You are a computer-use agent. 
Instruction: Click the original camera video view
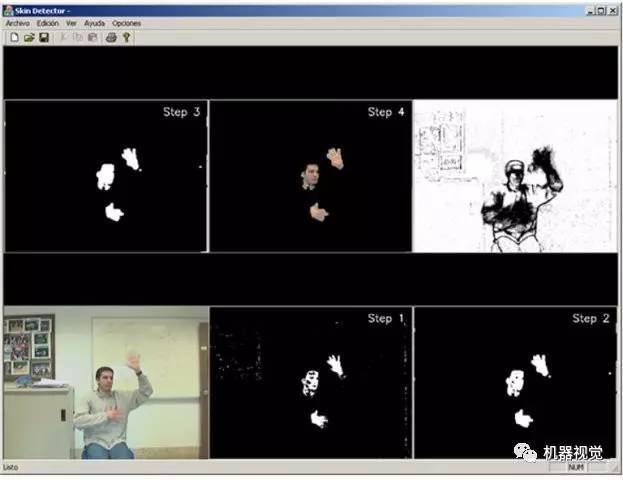106,383
